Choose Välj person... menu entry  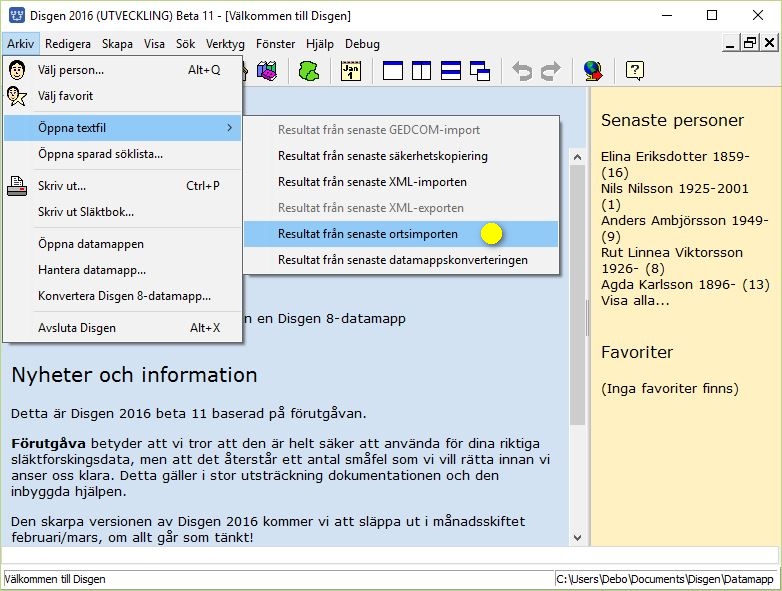click(123, 70)
